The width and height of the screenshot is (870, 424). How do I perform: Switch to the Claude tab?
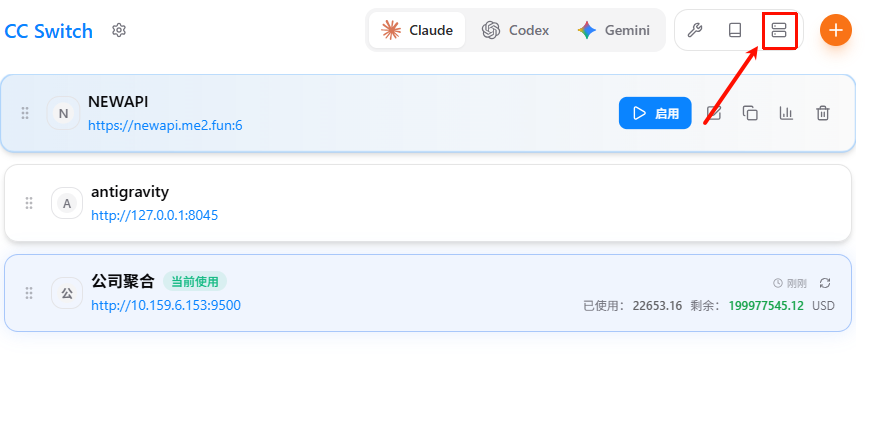417,30
